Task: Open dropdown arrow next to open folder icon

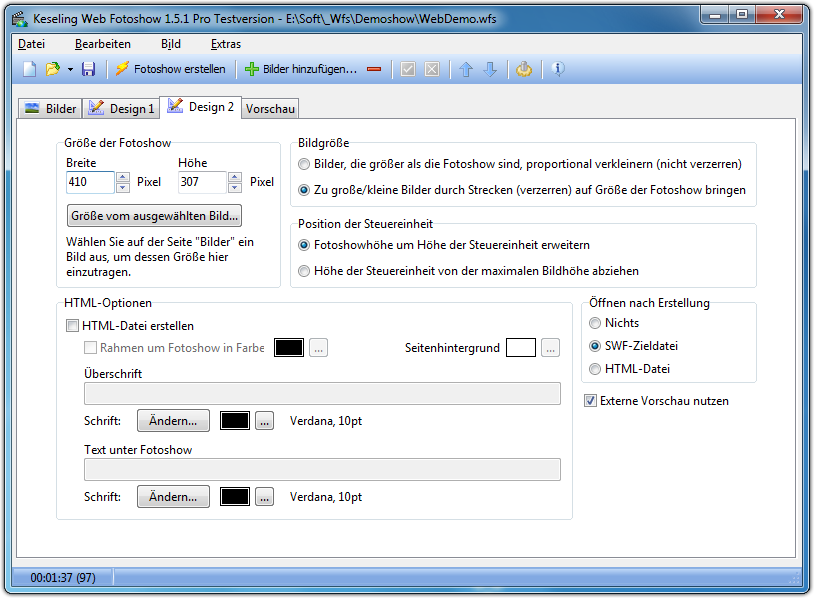Action: pos(70,70)
